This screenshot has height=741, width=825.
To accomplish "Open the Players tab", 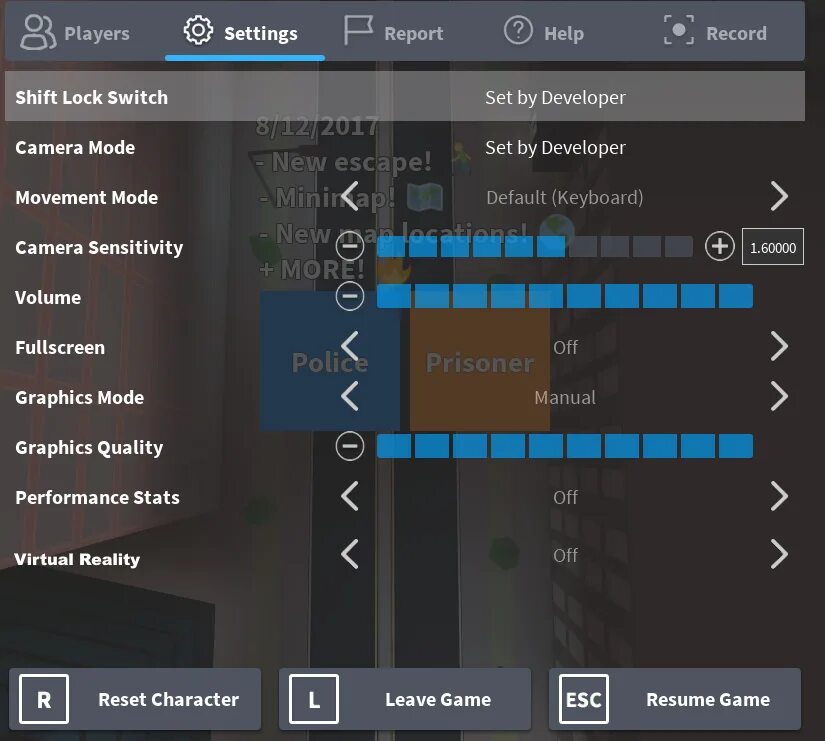I will [x=85, y=33].
